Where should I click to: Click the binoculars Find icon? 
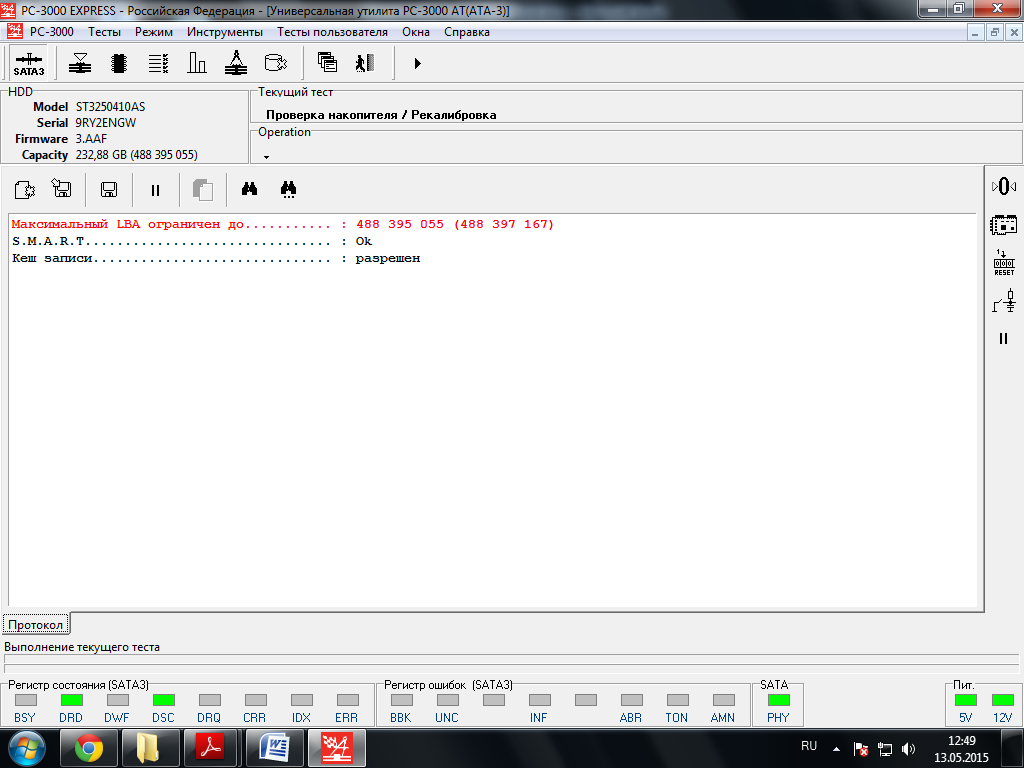[249, 189]
